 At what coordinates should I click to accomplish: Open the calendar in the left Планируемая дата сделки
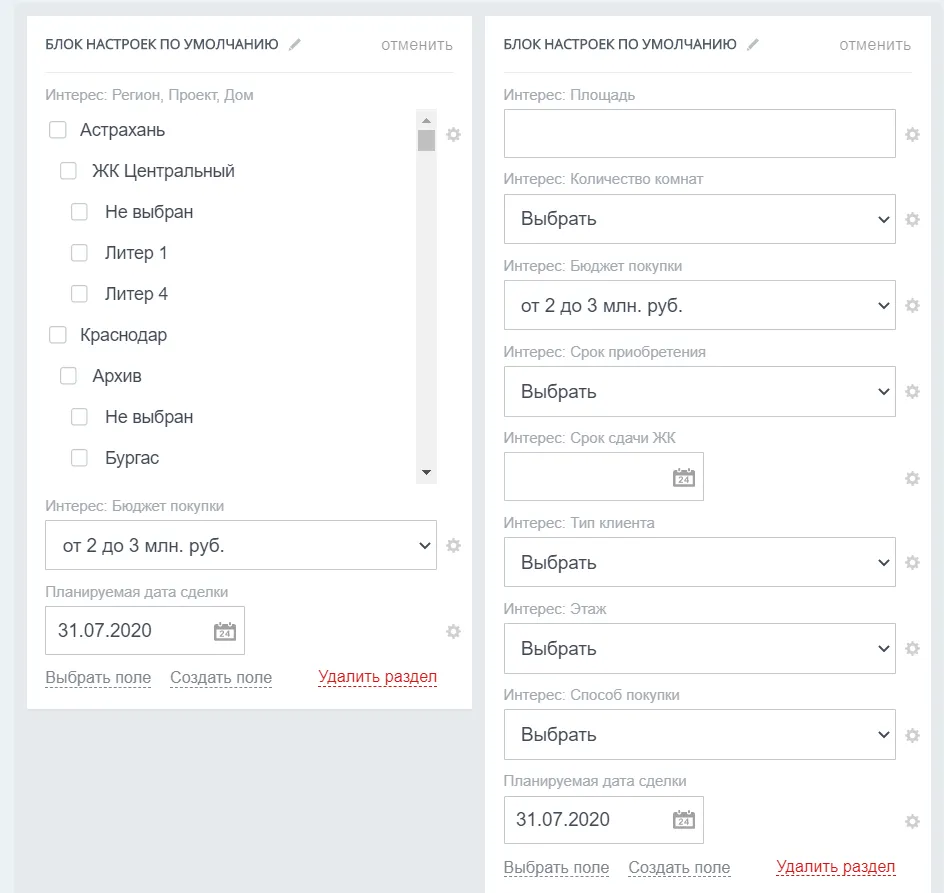click(x=225, y=631)
